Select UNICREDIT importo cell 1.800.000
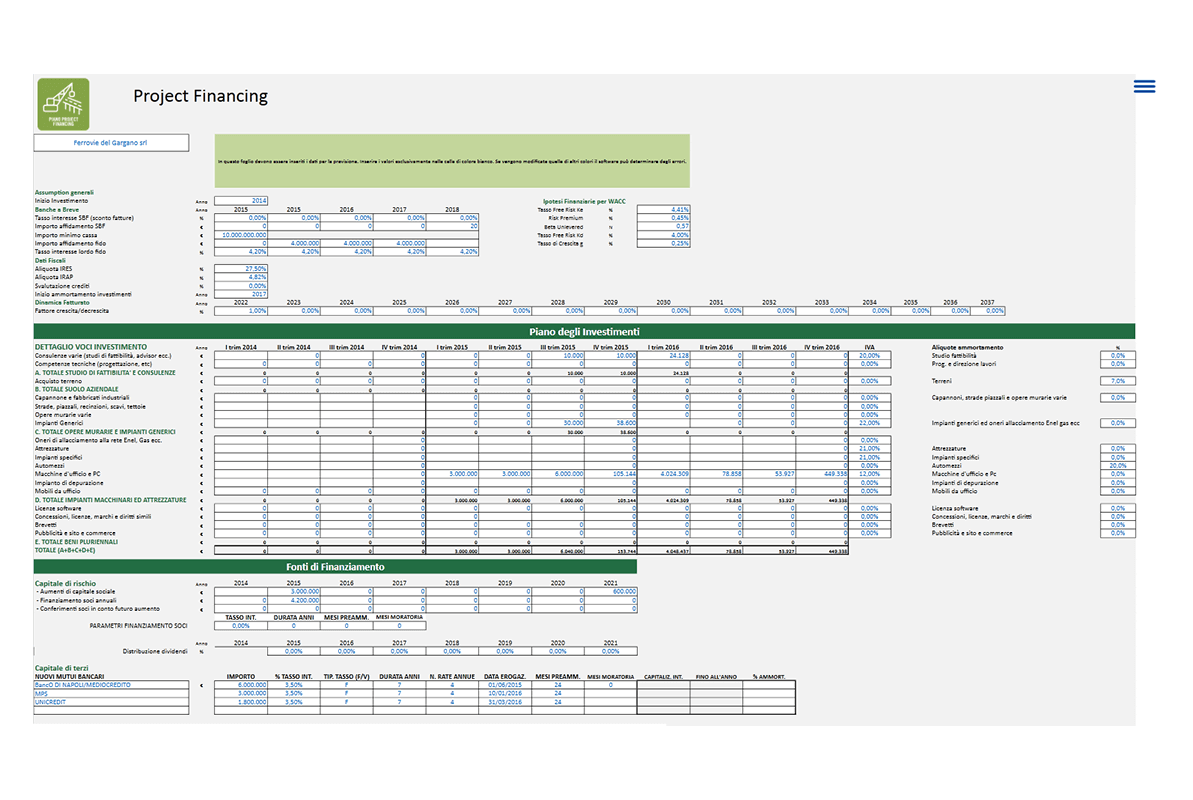Image resolution: width=1193 pixels, height=800 pixels. coord(240,702)
